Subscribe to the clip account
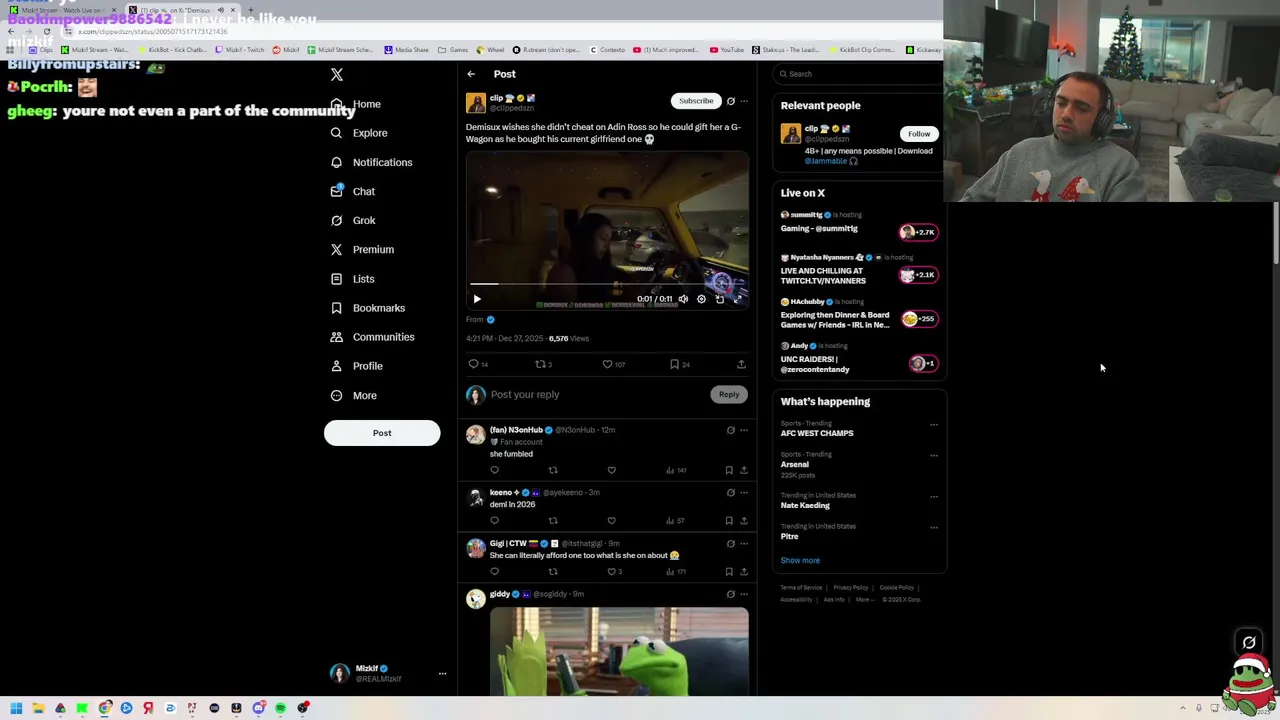This screenshot has width=1280, height=720. tap(696, 101)
